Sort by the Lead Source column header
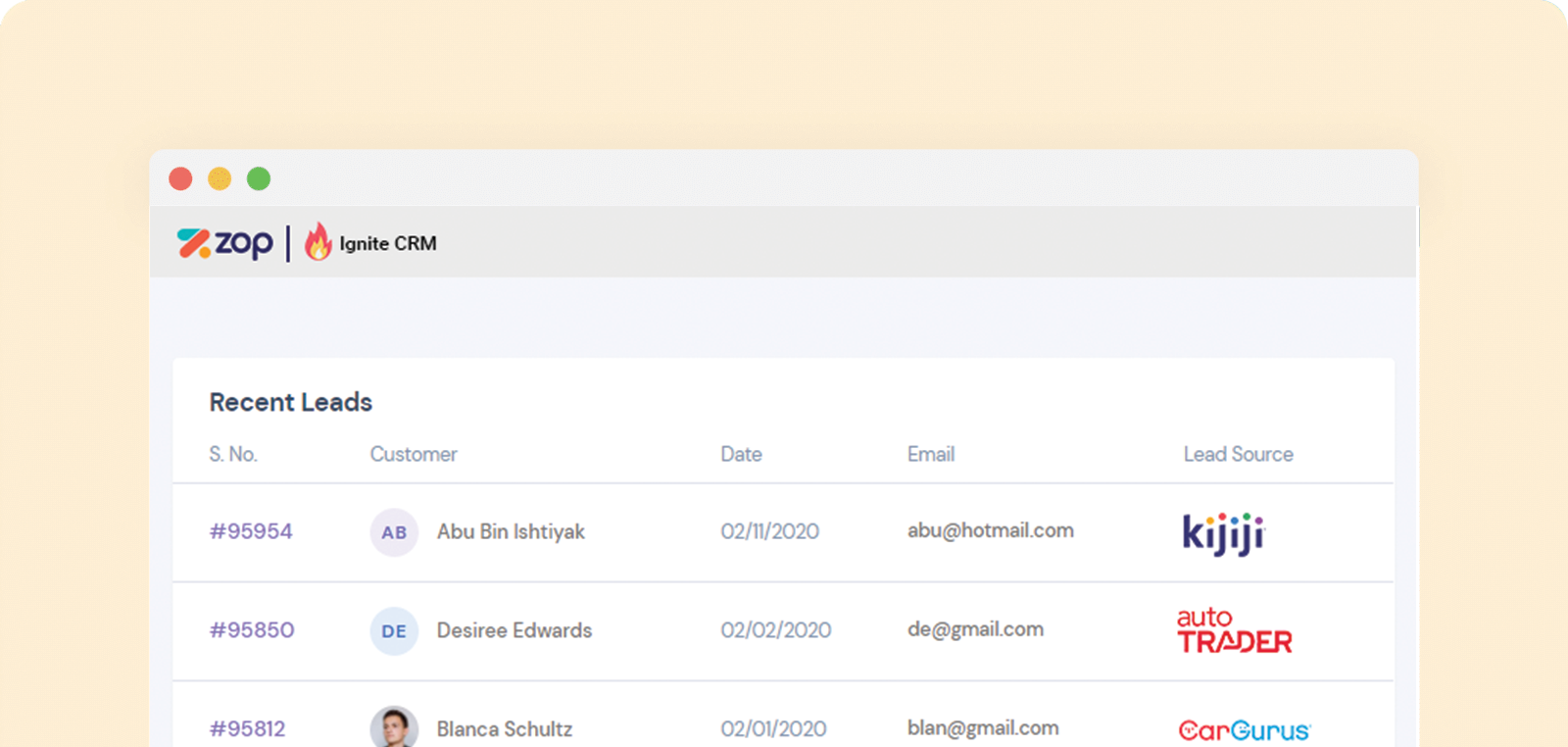The width and height of the screenshot is (1568, 747). (1238, 454)
